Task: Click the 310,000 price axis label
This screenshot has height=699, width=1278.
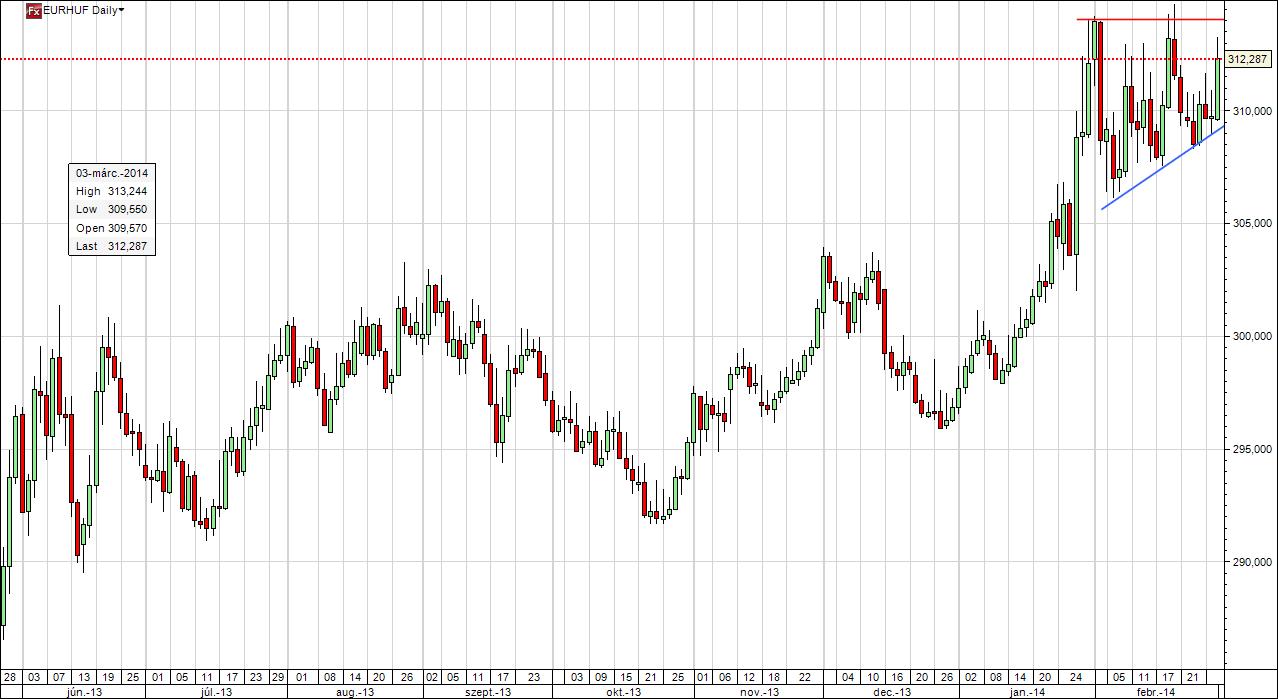Action: [1250, 110]
